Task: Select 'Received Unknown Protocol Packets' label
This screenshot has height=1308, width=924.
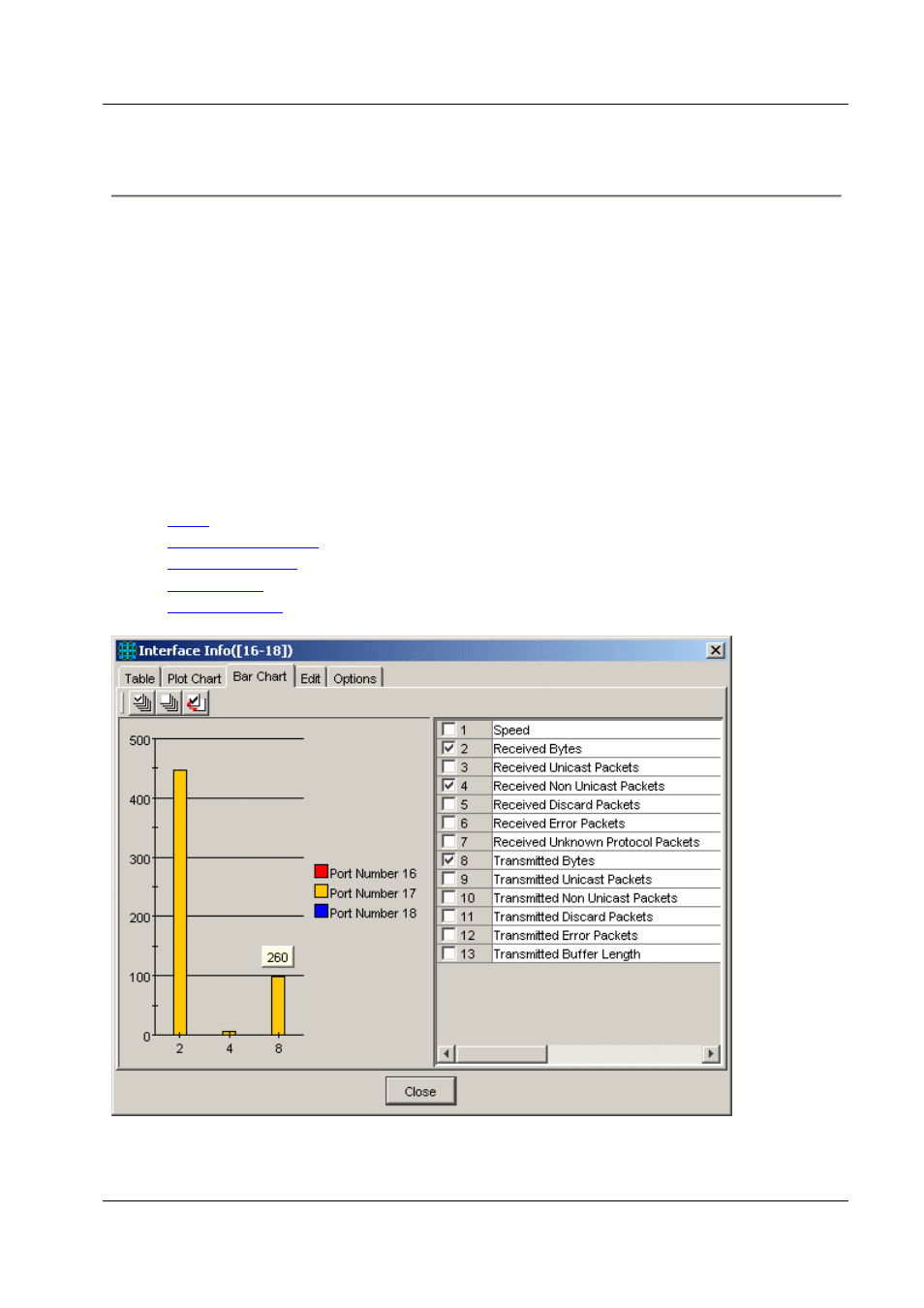Action: coord(597,842)
